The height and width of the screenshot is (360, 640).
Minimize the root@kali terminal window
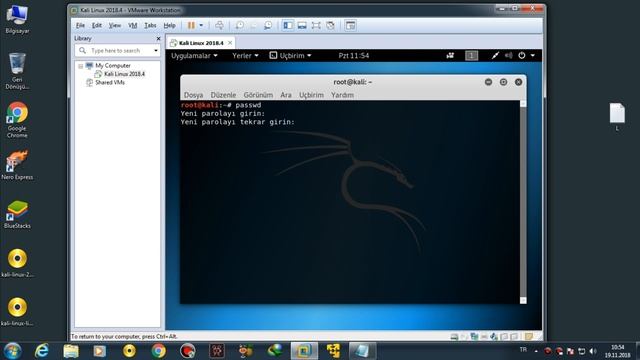488,82
